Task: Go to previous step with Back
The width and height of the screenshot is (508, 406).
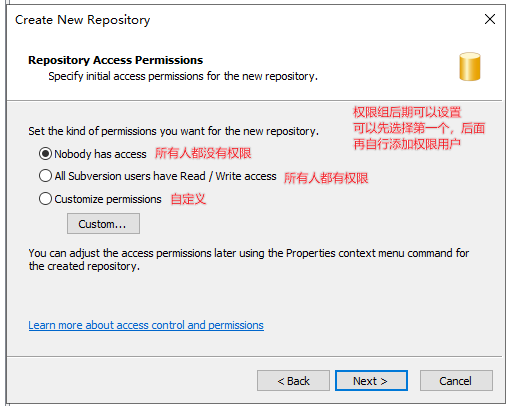Action: tap(293, 380)
